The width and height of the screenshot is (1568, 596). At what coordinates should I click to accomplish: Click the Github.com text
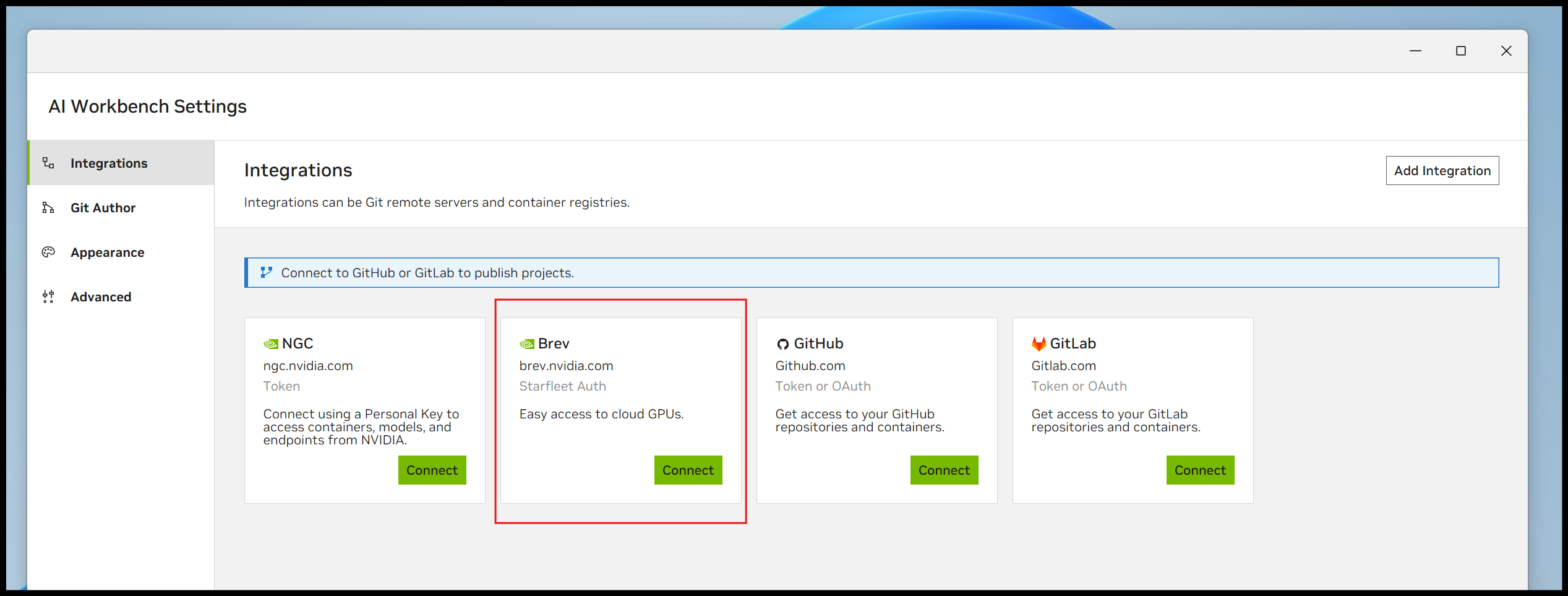click(x=810, y=366)
